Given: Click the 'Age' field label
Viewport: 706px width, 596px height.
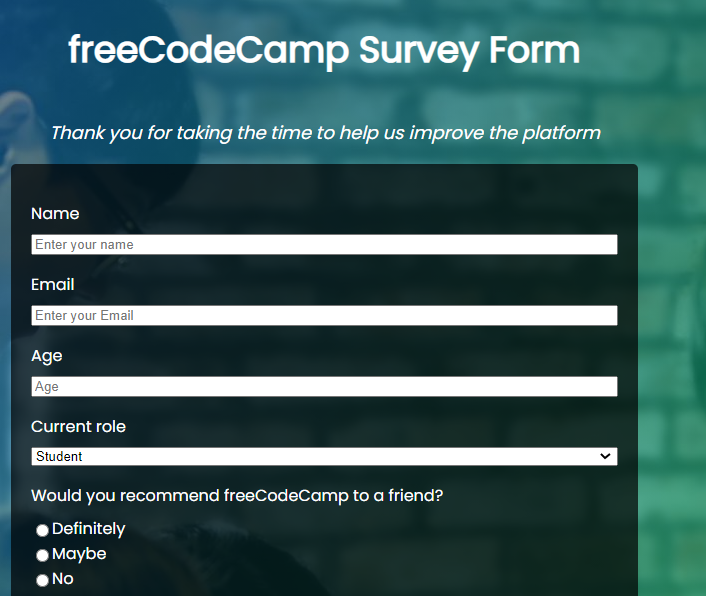Looking at the screenshot, I should [47, 356].
